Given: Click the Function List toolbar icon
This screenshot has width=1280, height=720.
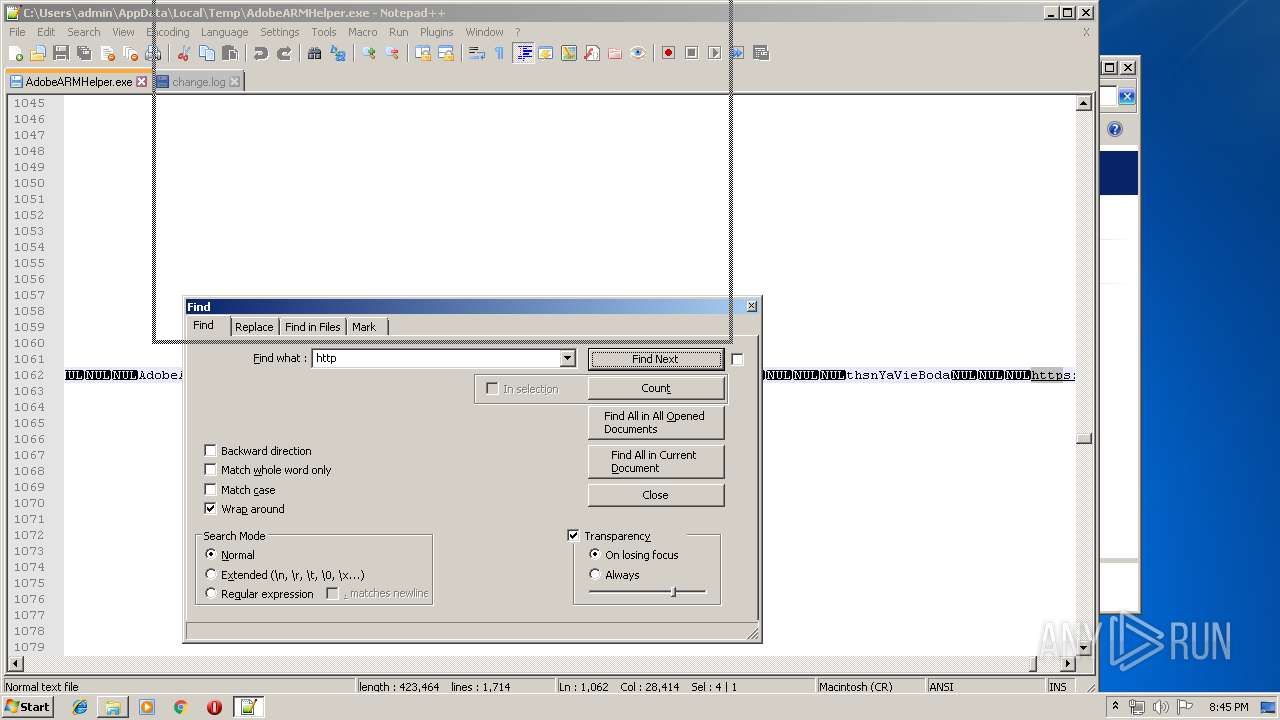Looking at the screenshot, I should click(592, 53).
